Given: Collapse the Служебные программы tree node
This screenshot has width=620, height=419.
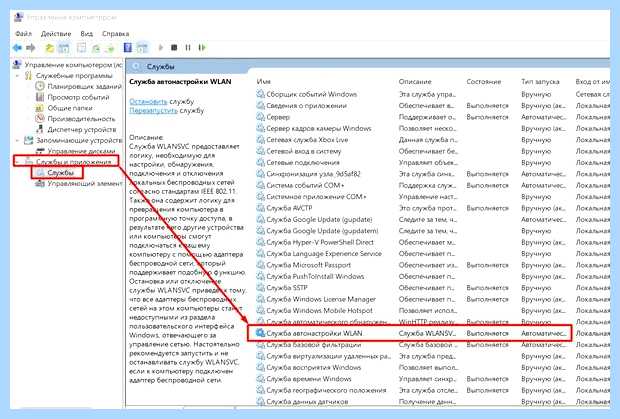Looking at the screenshot, I should [x=17, y=75].
